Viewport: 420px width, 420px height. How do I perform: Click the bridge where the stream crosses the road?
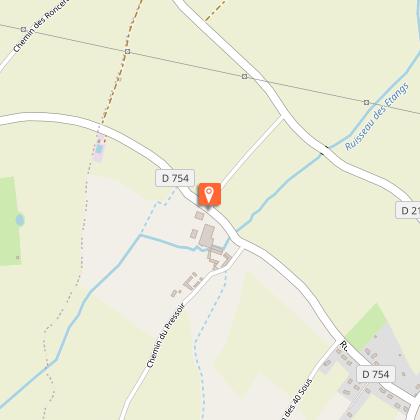click(x=324, y=150)
